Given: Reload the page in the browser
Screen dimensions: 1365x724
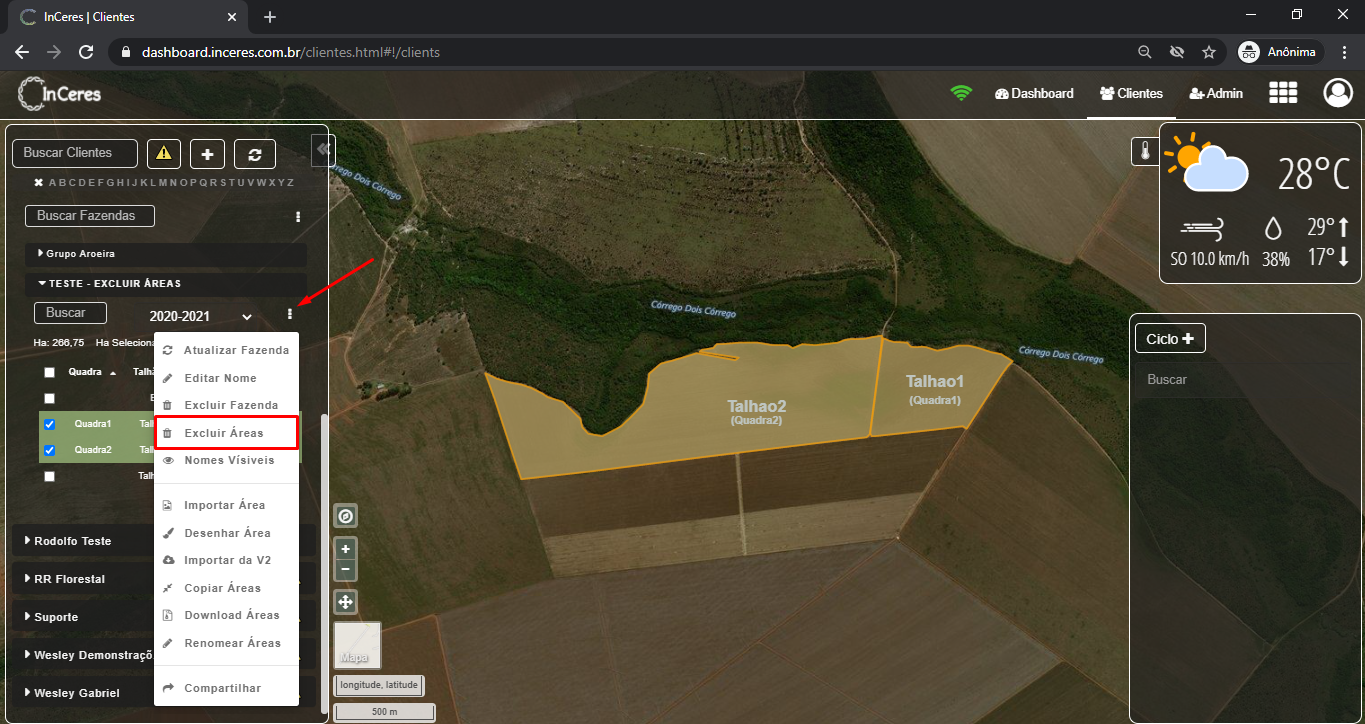Looking at the screenshot, I should [86, 52].
